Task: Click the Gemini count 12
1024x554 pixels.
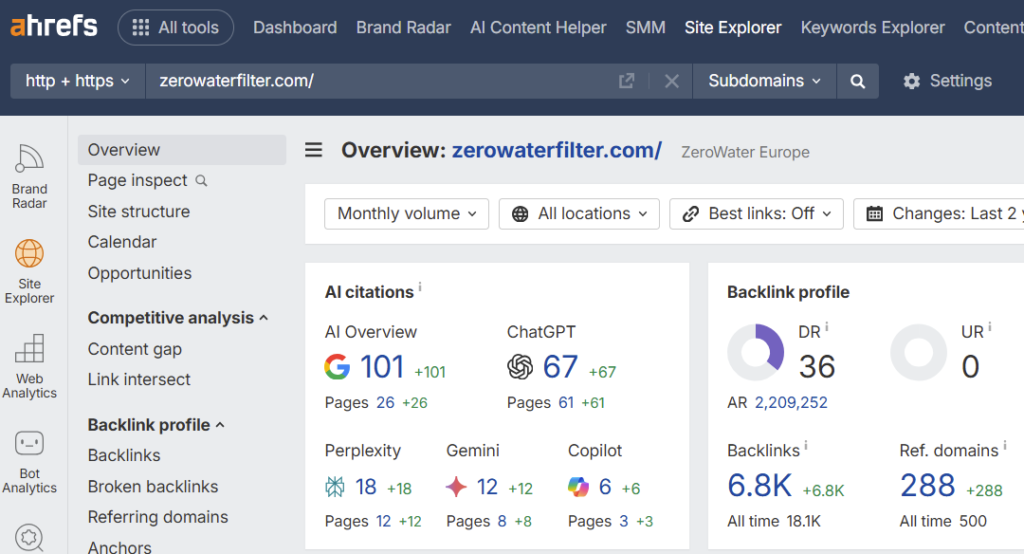Action: click(x=487, y=487)
